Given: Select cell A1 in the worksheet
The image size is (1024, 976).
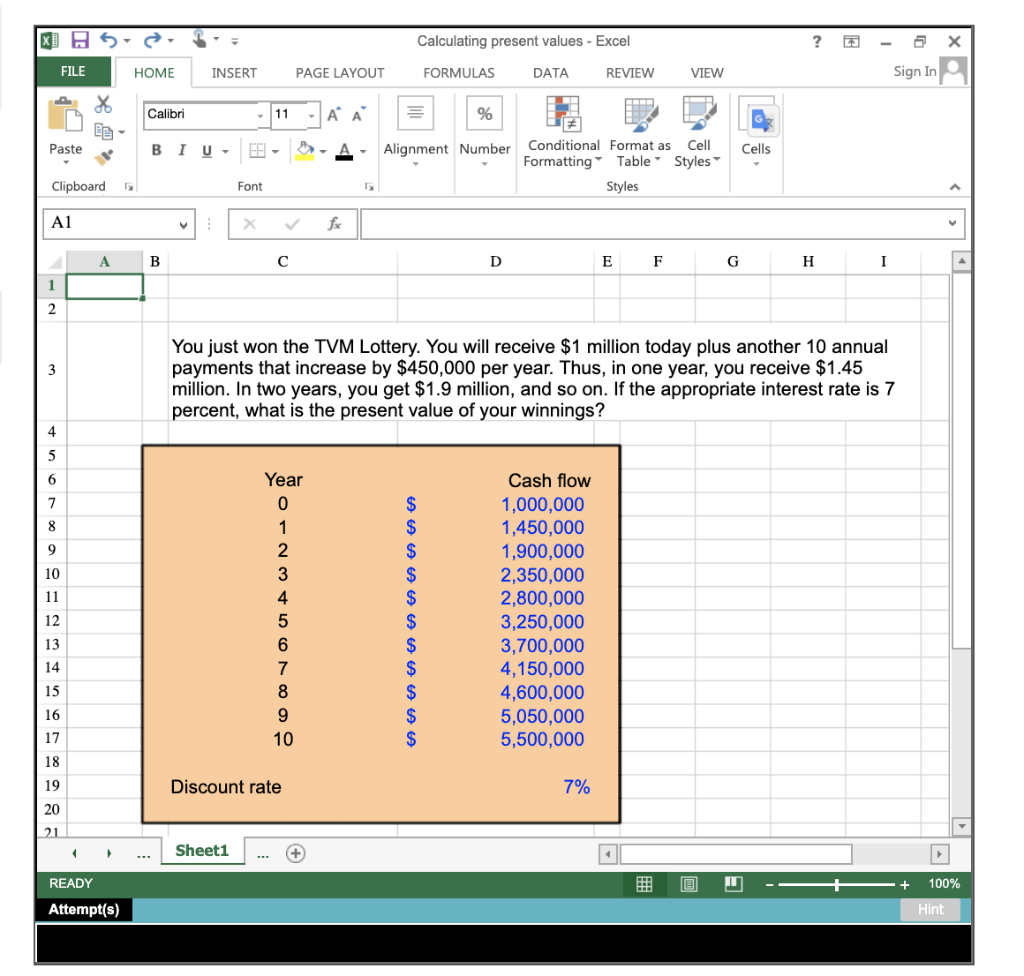Looking at the screenshot, I should click(x=103, y=285).
